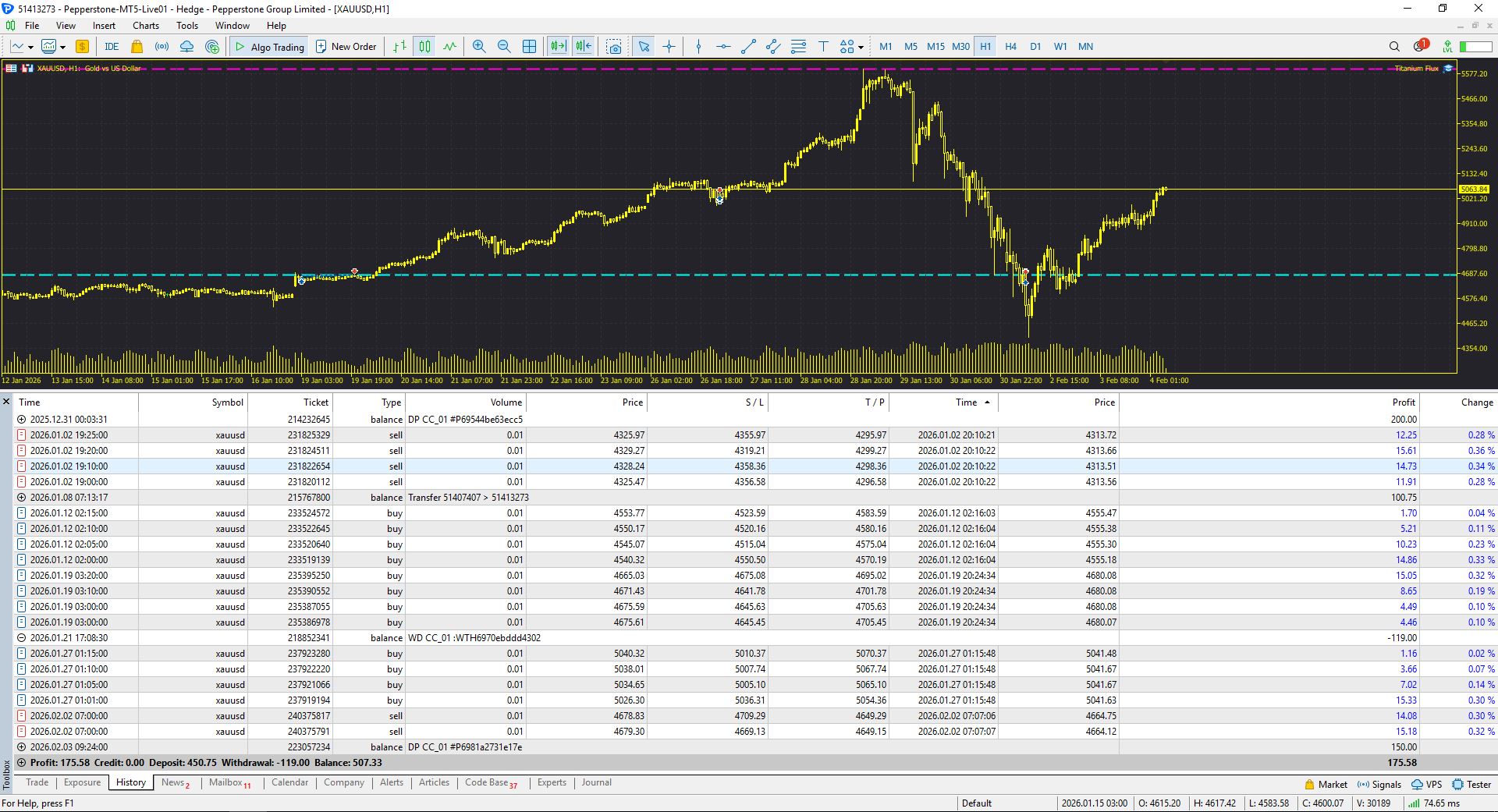1498x812 pixels.
Task: Click the New Order button
Action: tap(346, 47)
